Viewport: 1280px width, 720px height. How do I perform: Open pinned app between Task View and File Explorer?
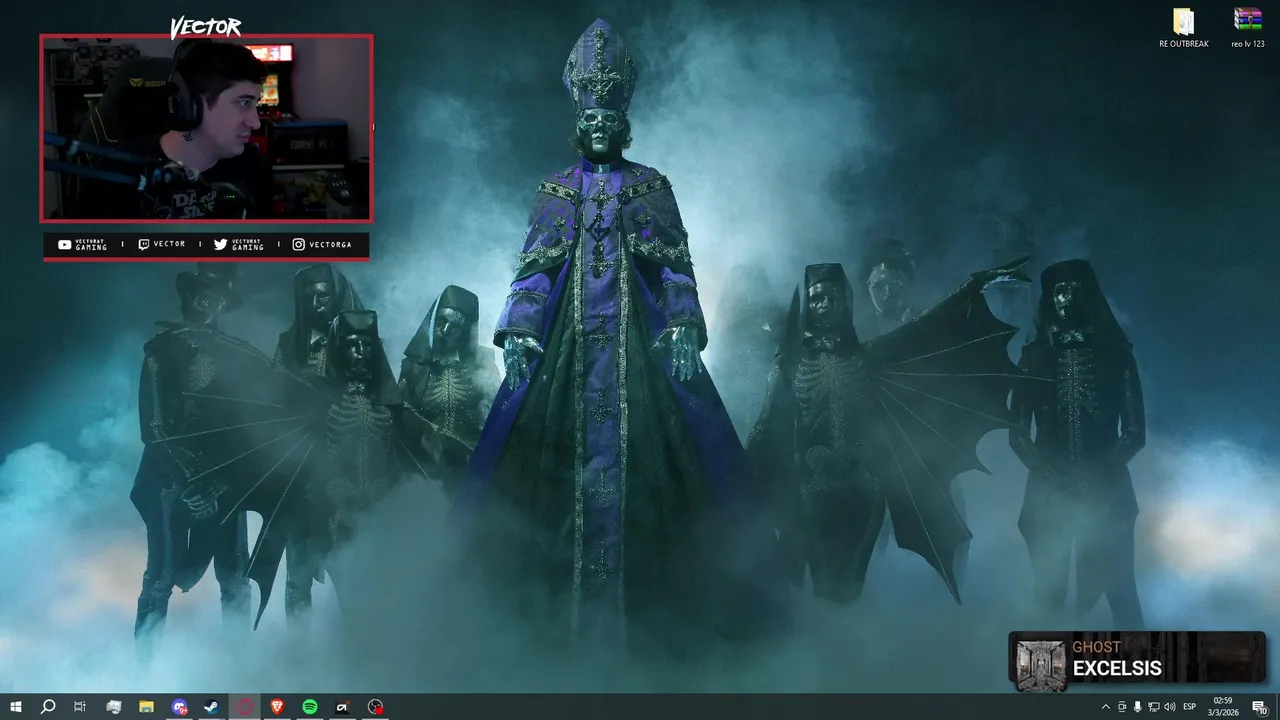tap(114, 707)
